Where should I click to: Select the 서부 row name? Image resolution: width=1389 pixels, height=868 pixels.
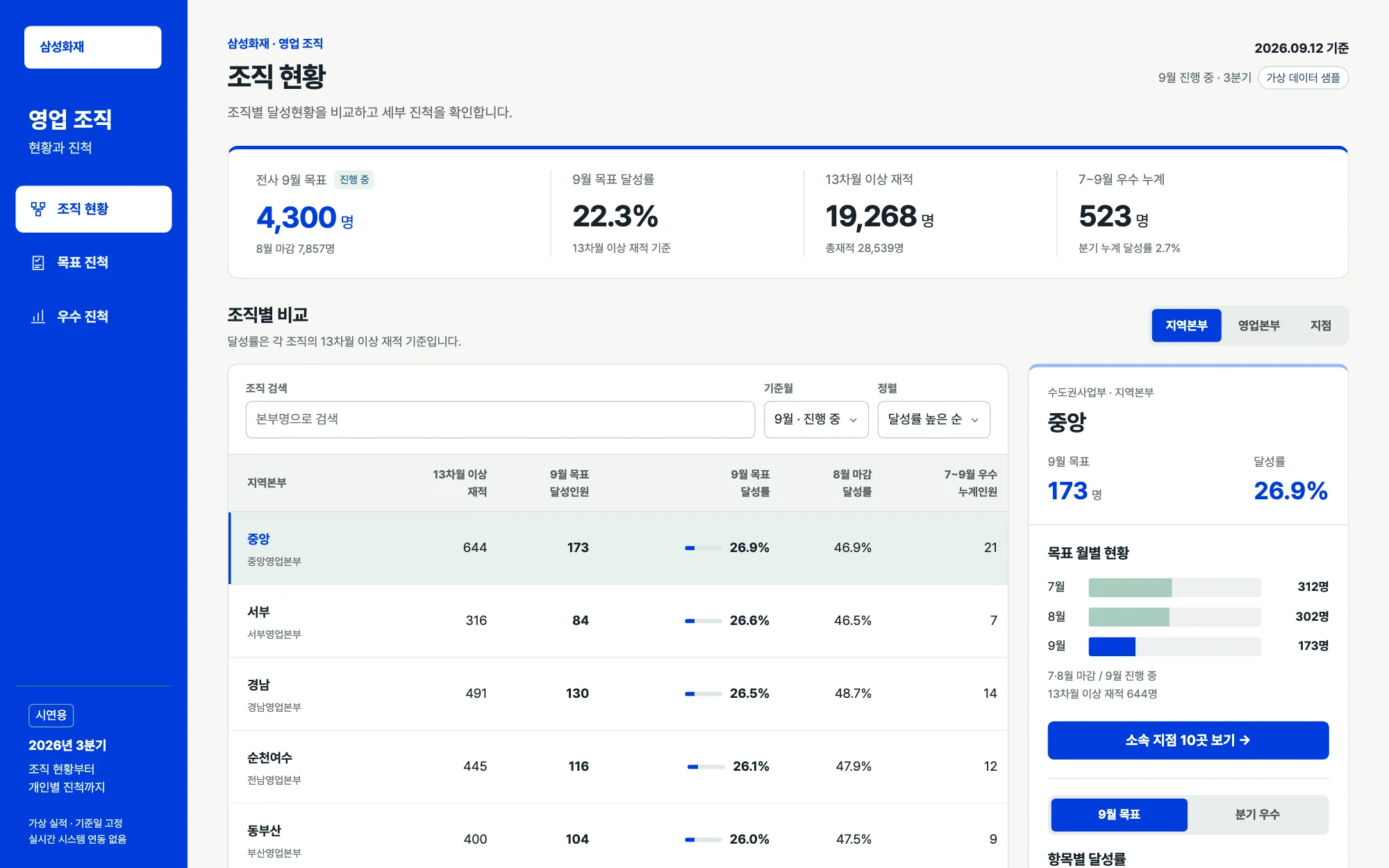(258, 612)
